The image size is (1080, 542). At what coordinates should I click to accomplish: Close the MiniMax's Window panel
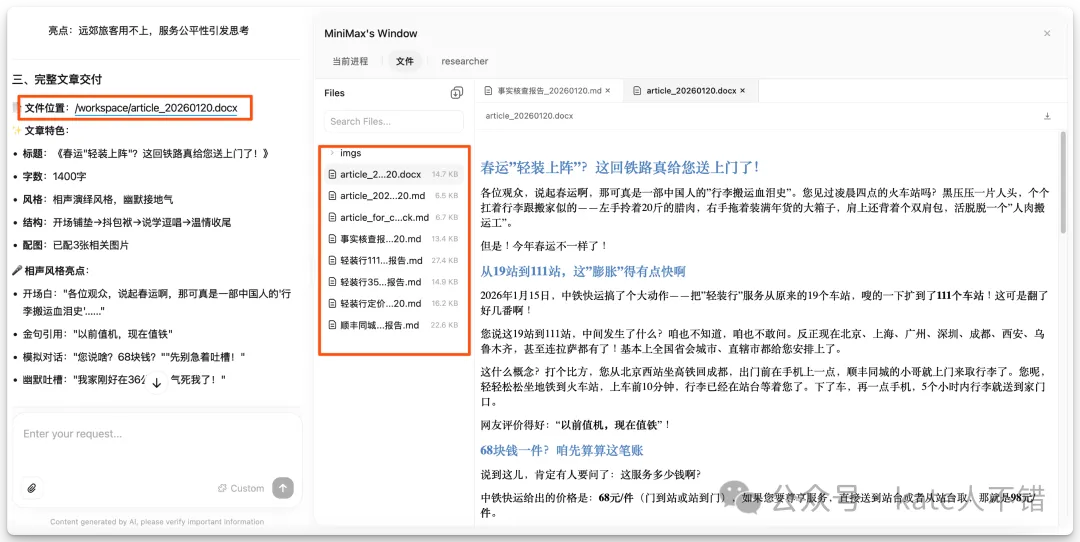[x=1047, y=34]
